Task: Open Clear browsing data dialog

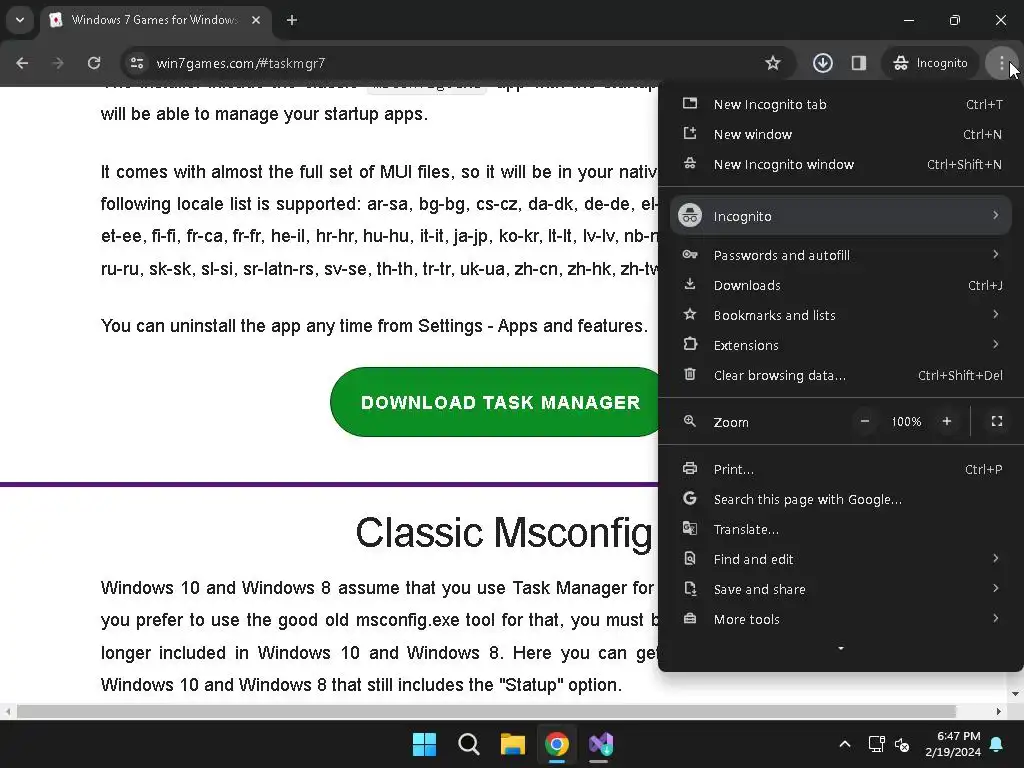Action: pos(841,376)
